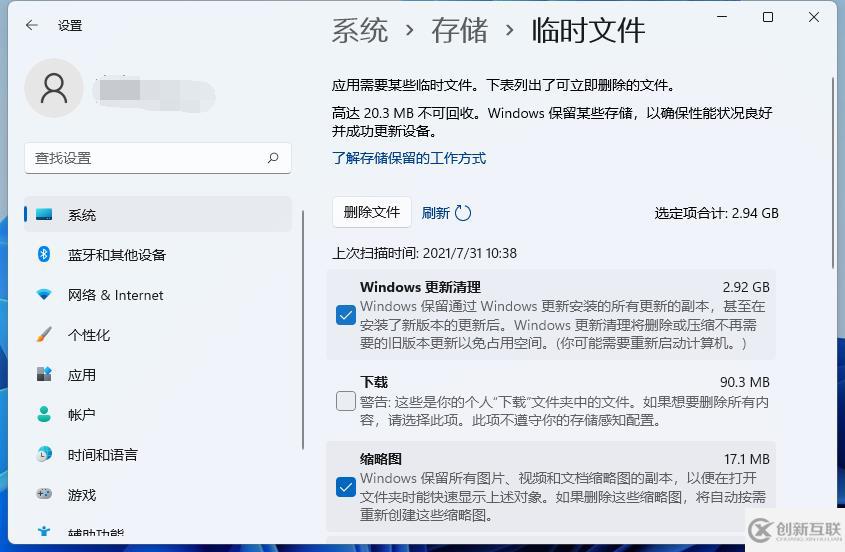
Task: Click the Bluetooth icon in sidebar
Action: [x=44, y=254]
